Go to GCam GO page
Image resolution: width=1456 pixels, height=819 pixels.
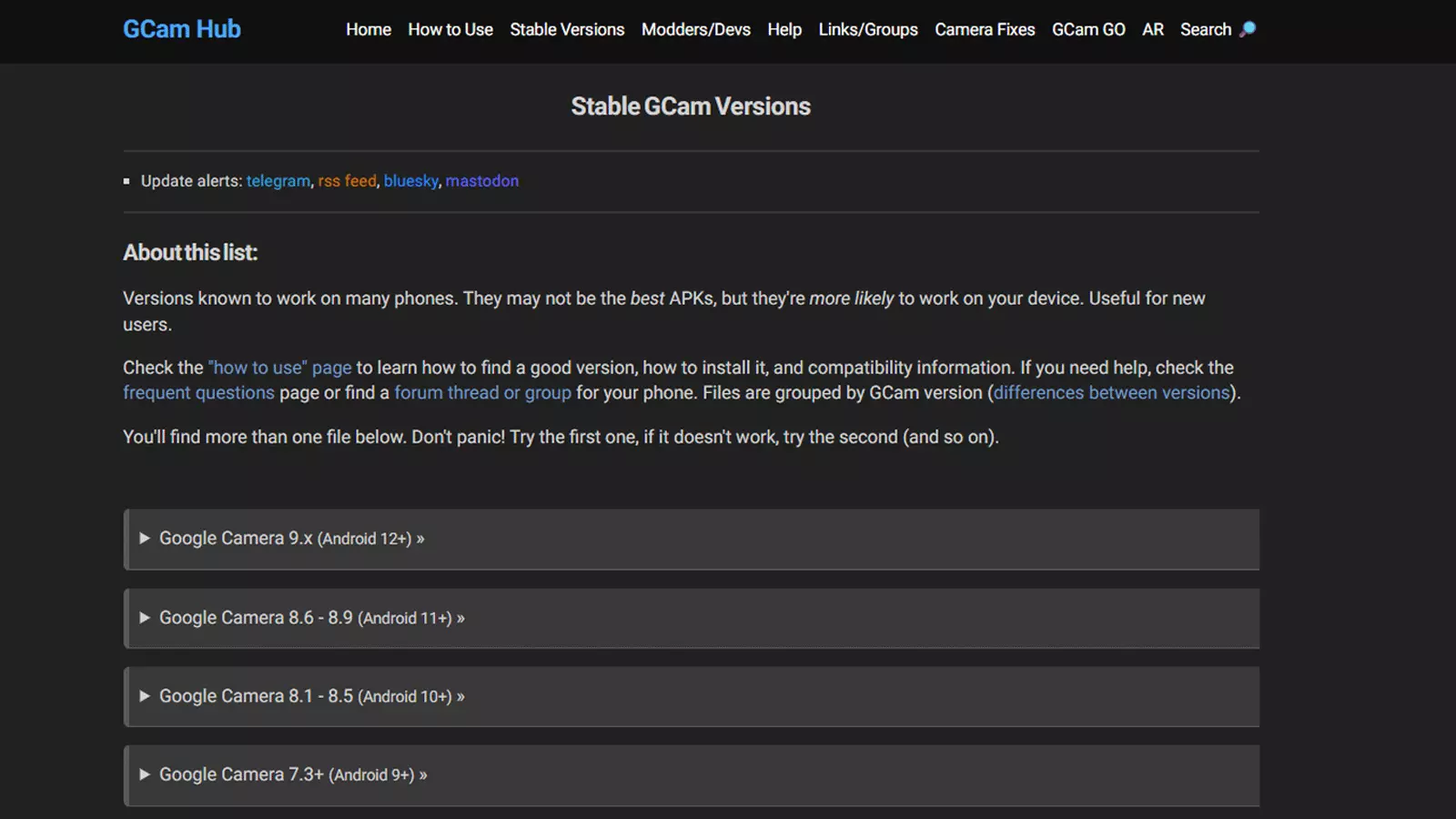pyautogui.click(x=1088, y=29)
